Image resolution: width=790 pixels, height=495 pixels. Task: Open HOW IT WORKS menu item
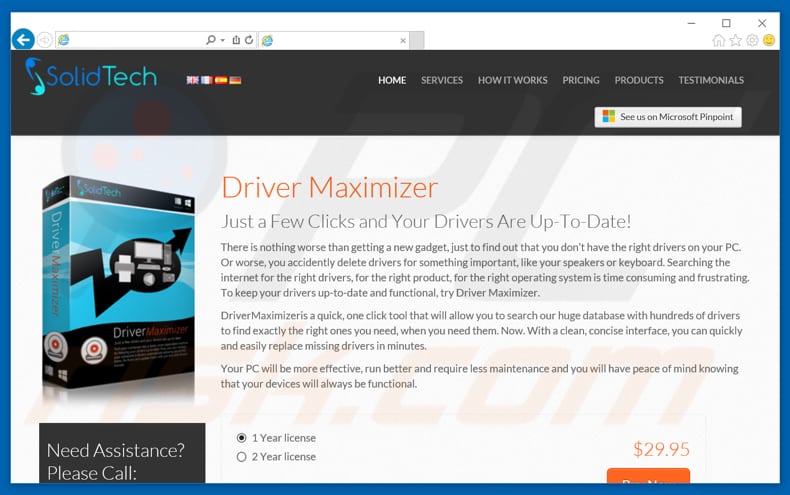[512, 80]
